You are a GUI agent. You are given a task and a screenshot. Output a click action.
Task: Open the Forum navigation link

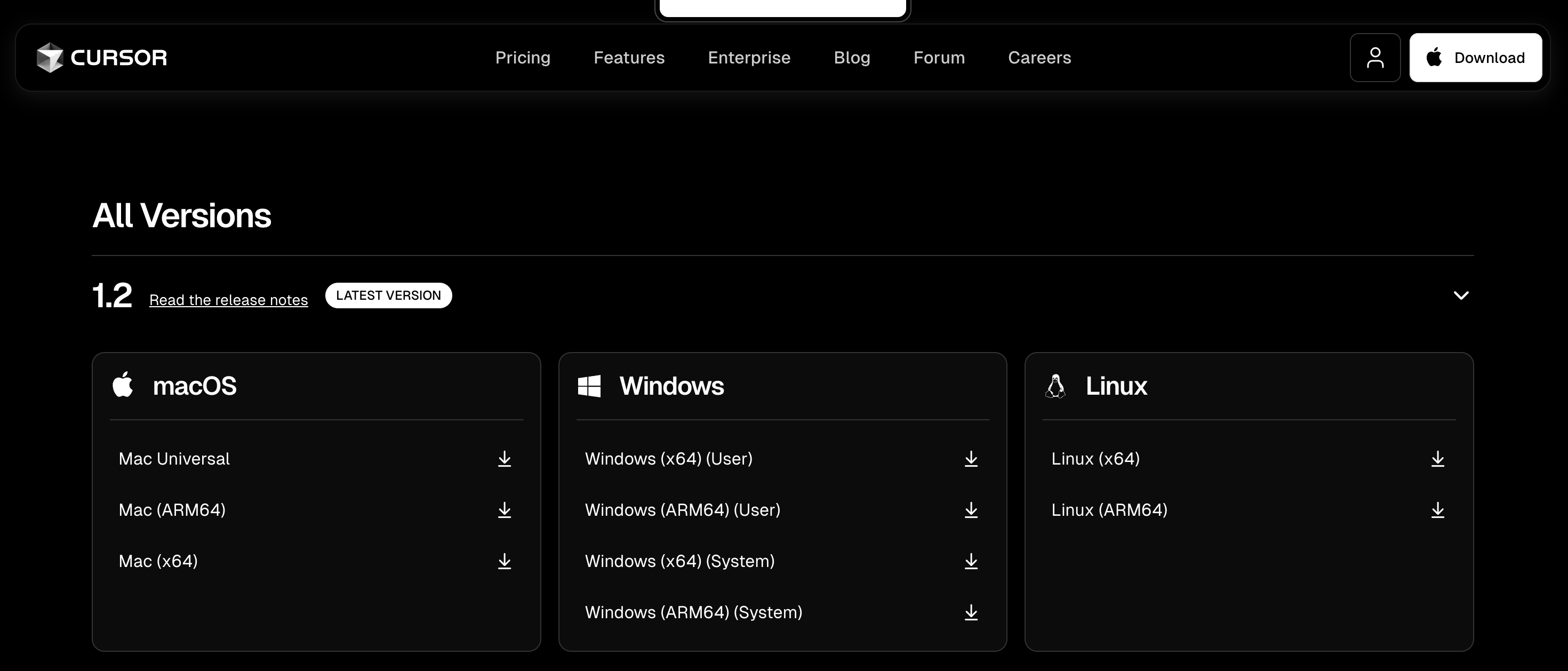pyautogui.click(x=939, y=58)
